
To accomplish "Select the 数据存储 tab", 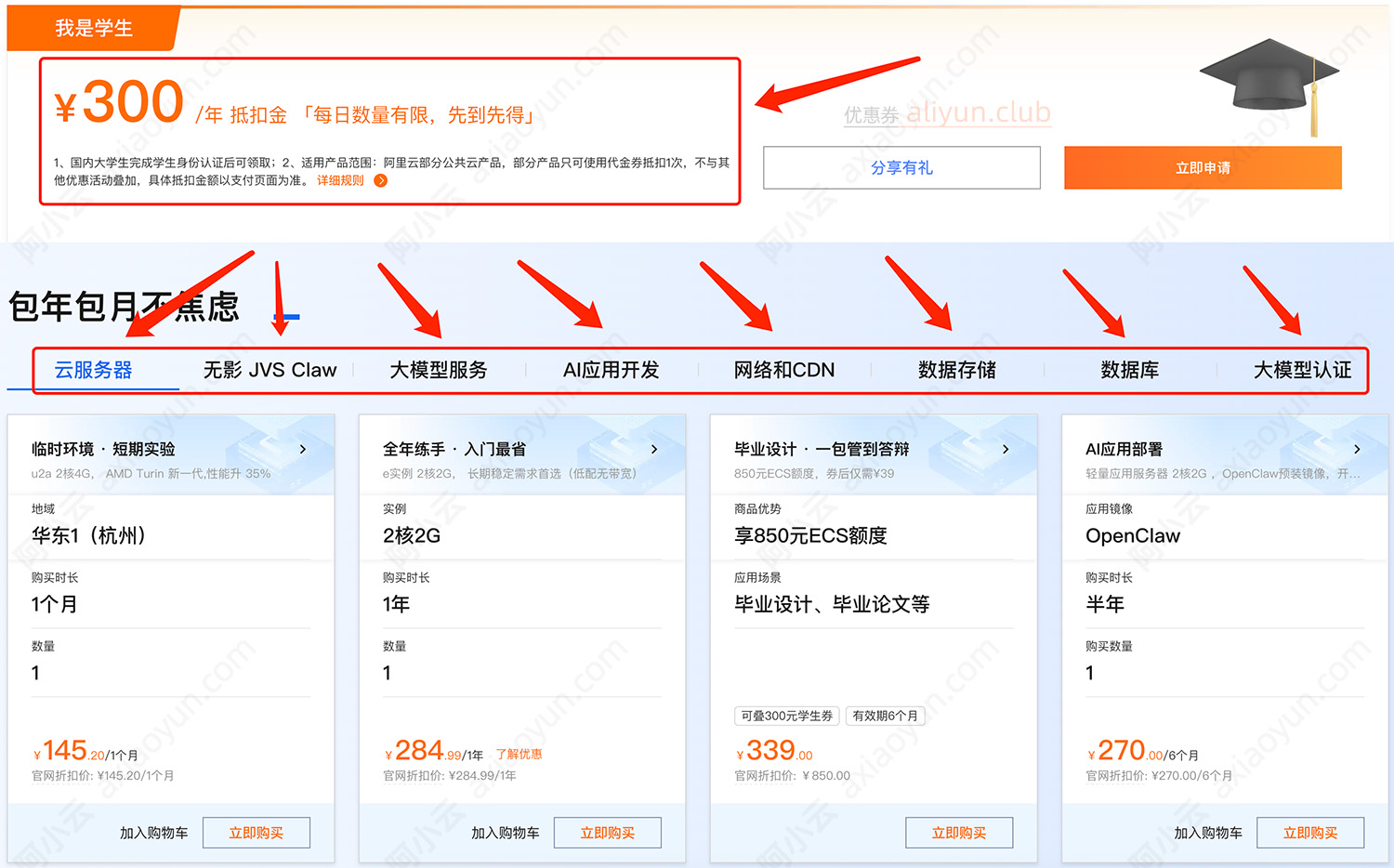I will [957, 370].
